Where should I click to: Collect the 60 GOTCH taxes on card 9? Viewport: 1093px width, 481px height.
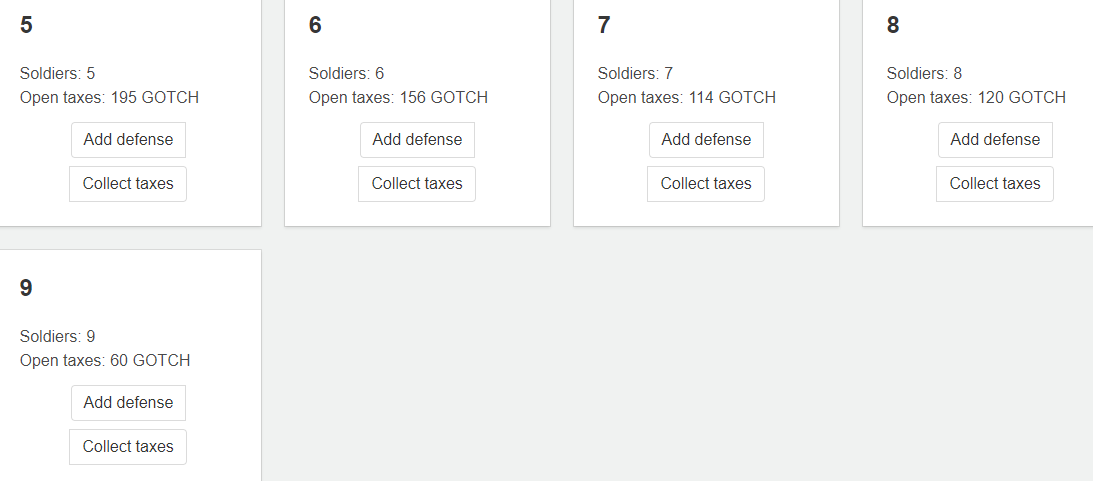[128, 447]
